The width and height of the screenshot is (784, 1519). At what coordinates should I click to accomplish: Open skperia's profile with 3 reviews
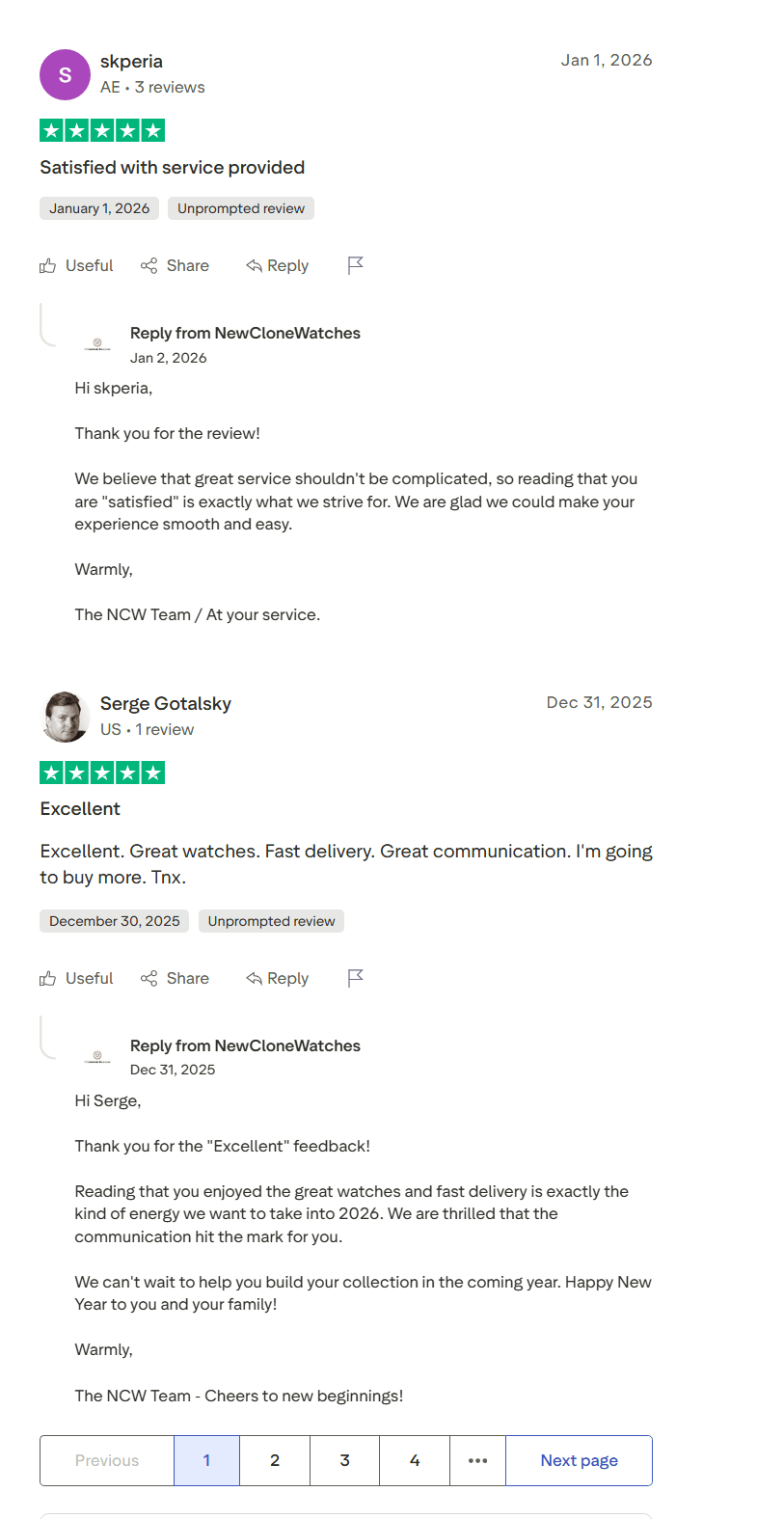[x=131, y=61]
